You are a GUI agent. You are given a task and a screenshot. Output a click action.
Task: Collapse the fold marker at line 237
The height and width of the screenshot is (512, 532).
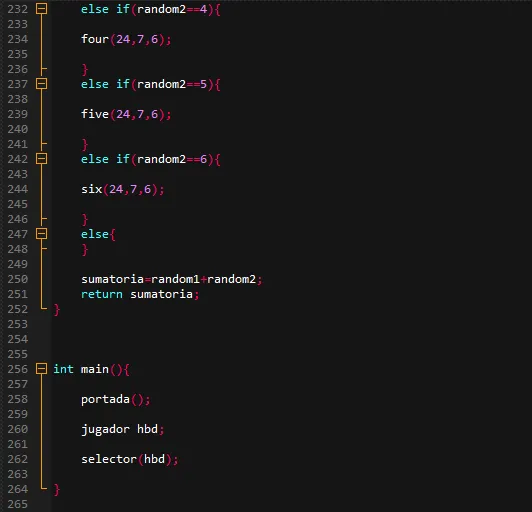[x=41, y=83]
